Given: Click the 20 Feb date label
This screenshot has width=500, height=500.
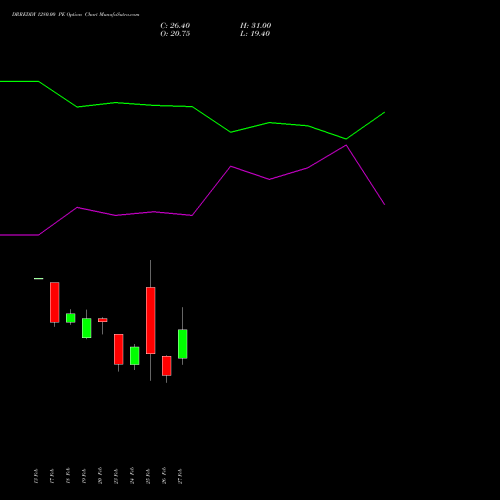Looking at the screenshot, I should [100, 476].
